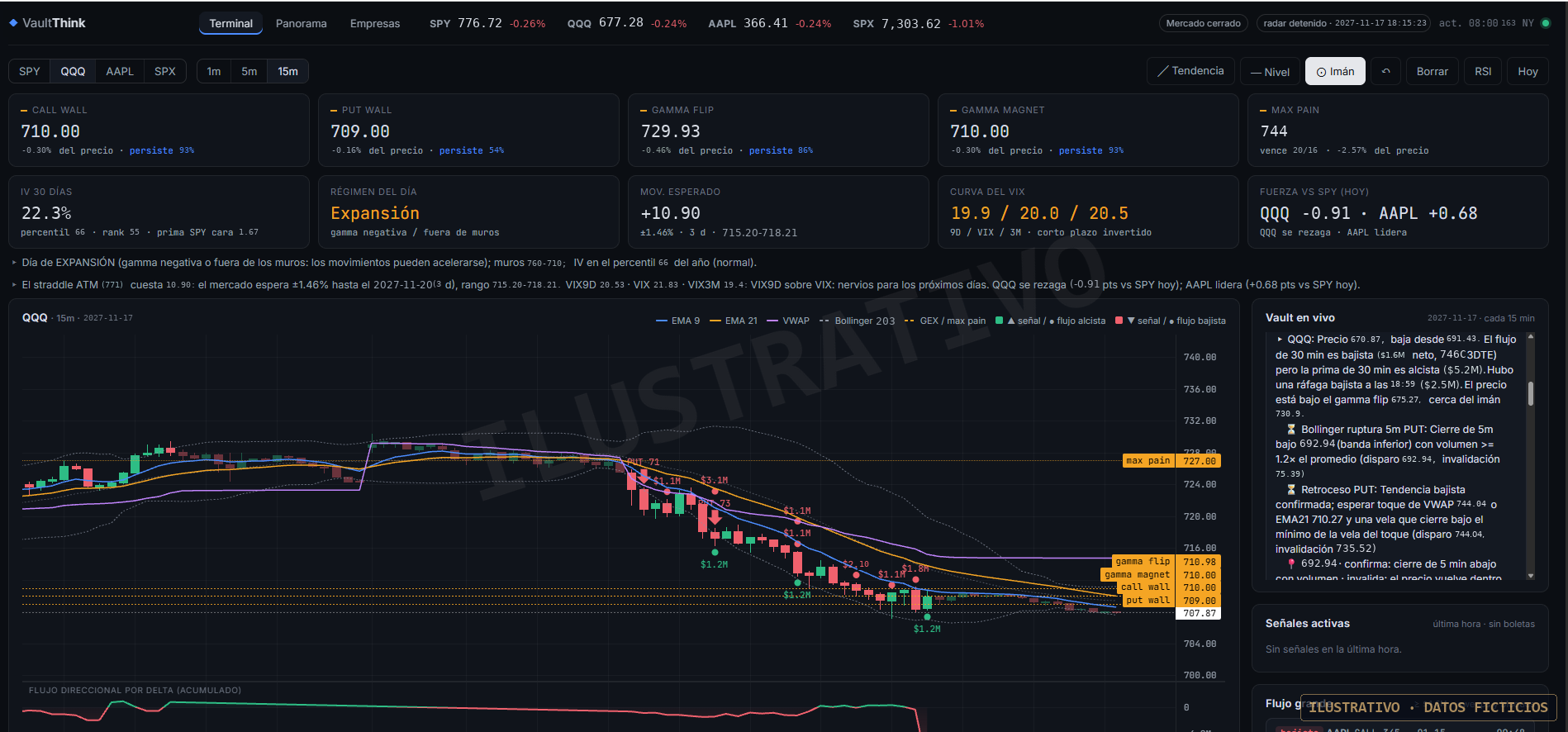
Task: Toggle the Imán magnet mode
Action: pyautogui.click(x=1335, y=72)
